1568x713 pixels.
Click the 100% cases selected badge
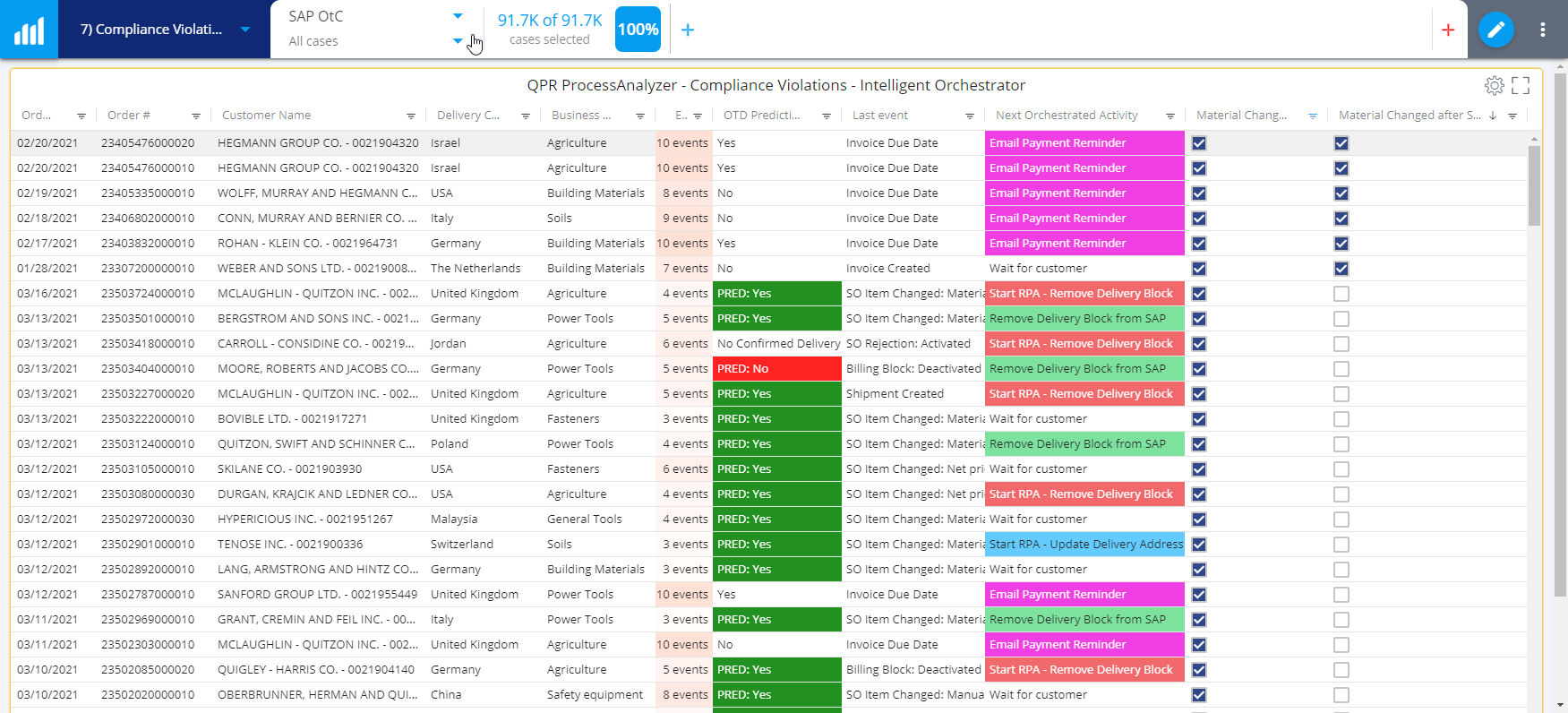point(638,30)
